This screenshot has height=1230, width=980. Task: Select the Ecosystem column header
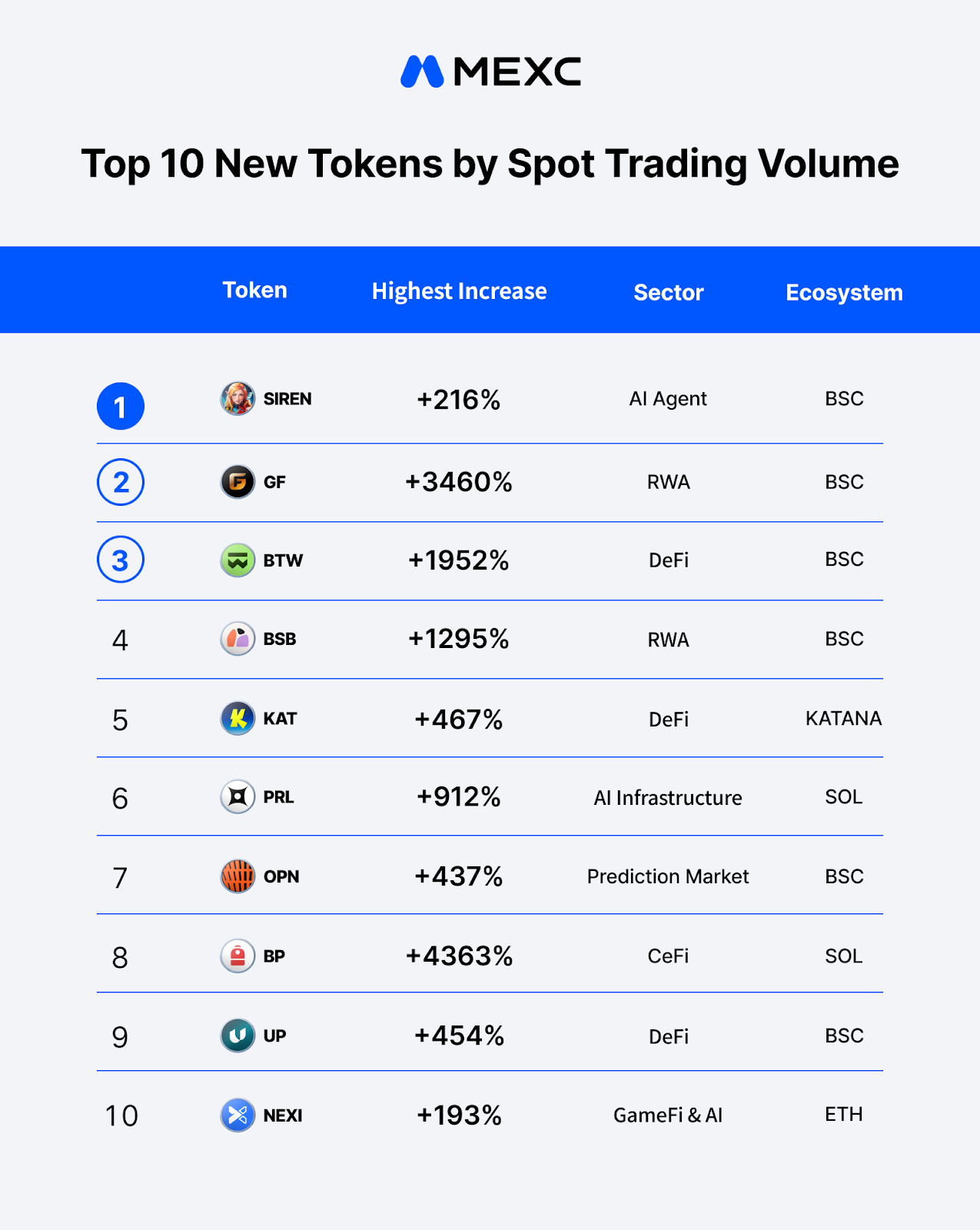coord(844,293)
